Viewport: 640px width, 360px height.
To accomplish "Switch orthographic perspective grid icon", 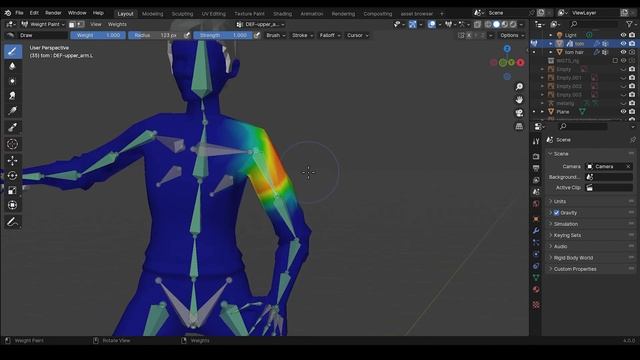I will click(519, 126).
